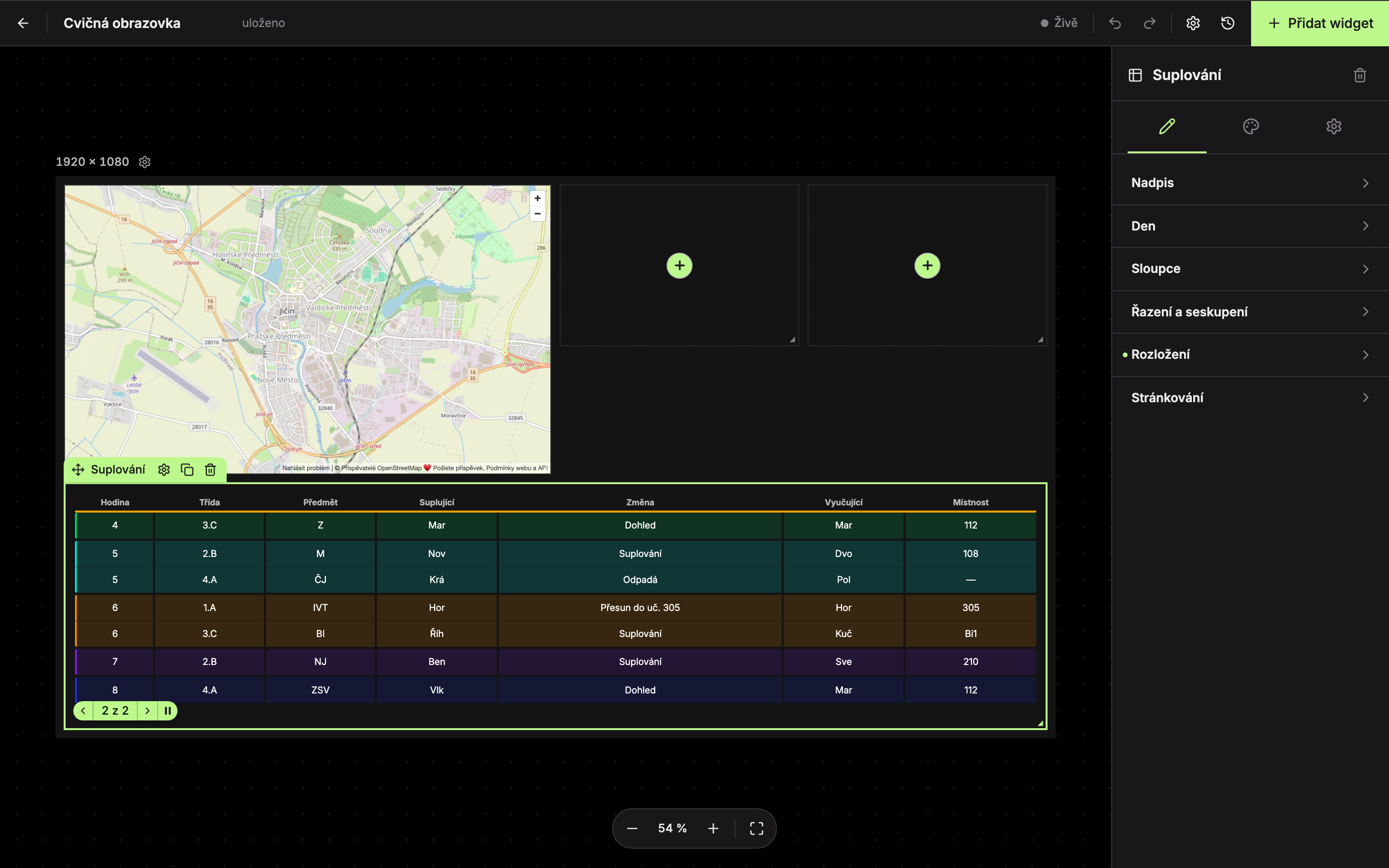Delete Suplování widget from its toolbar

(210, 470)
